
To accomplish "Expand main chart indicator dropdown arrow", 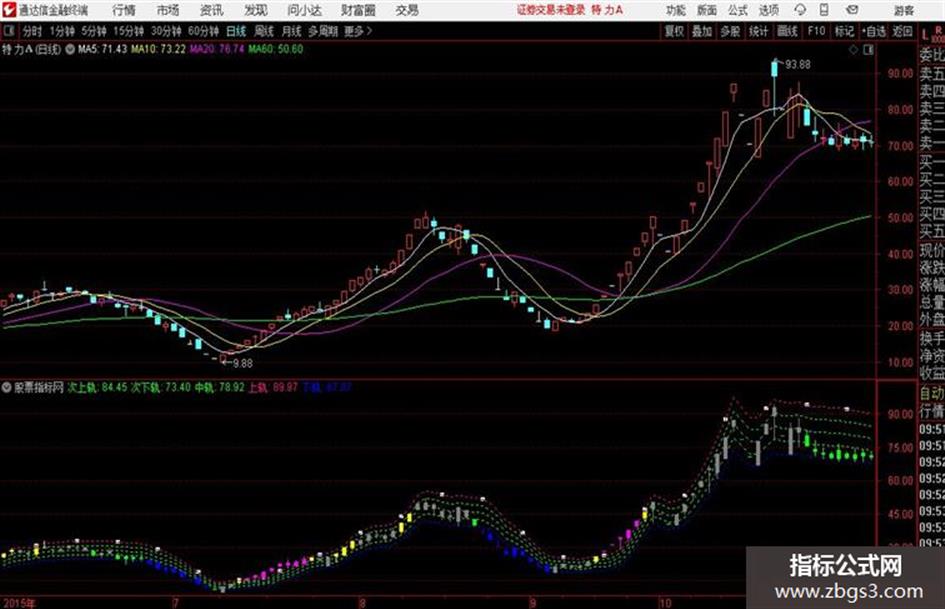I will [69, 49].
